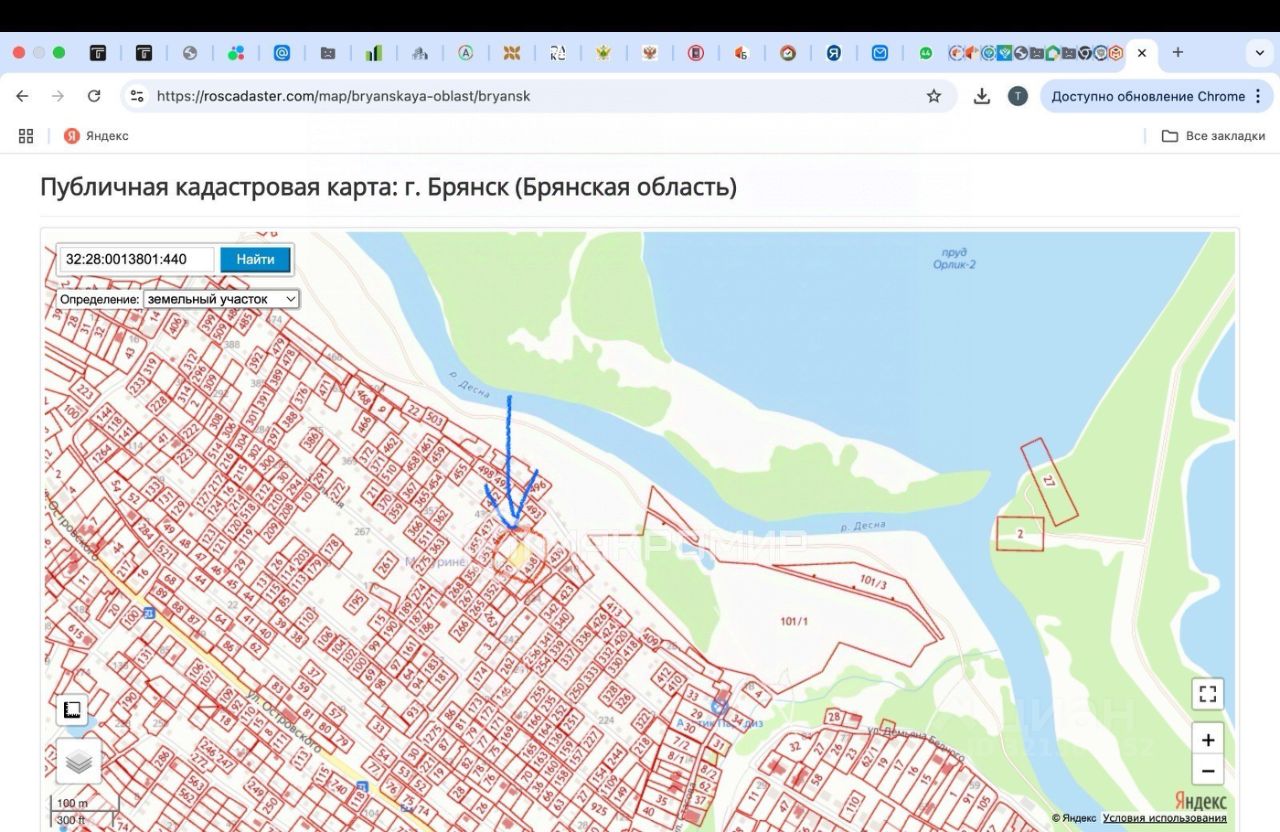Open the apps grid in bookmarks bar
Screen dimensions: 1280x832
(x=26, y=136)
